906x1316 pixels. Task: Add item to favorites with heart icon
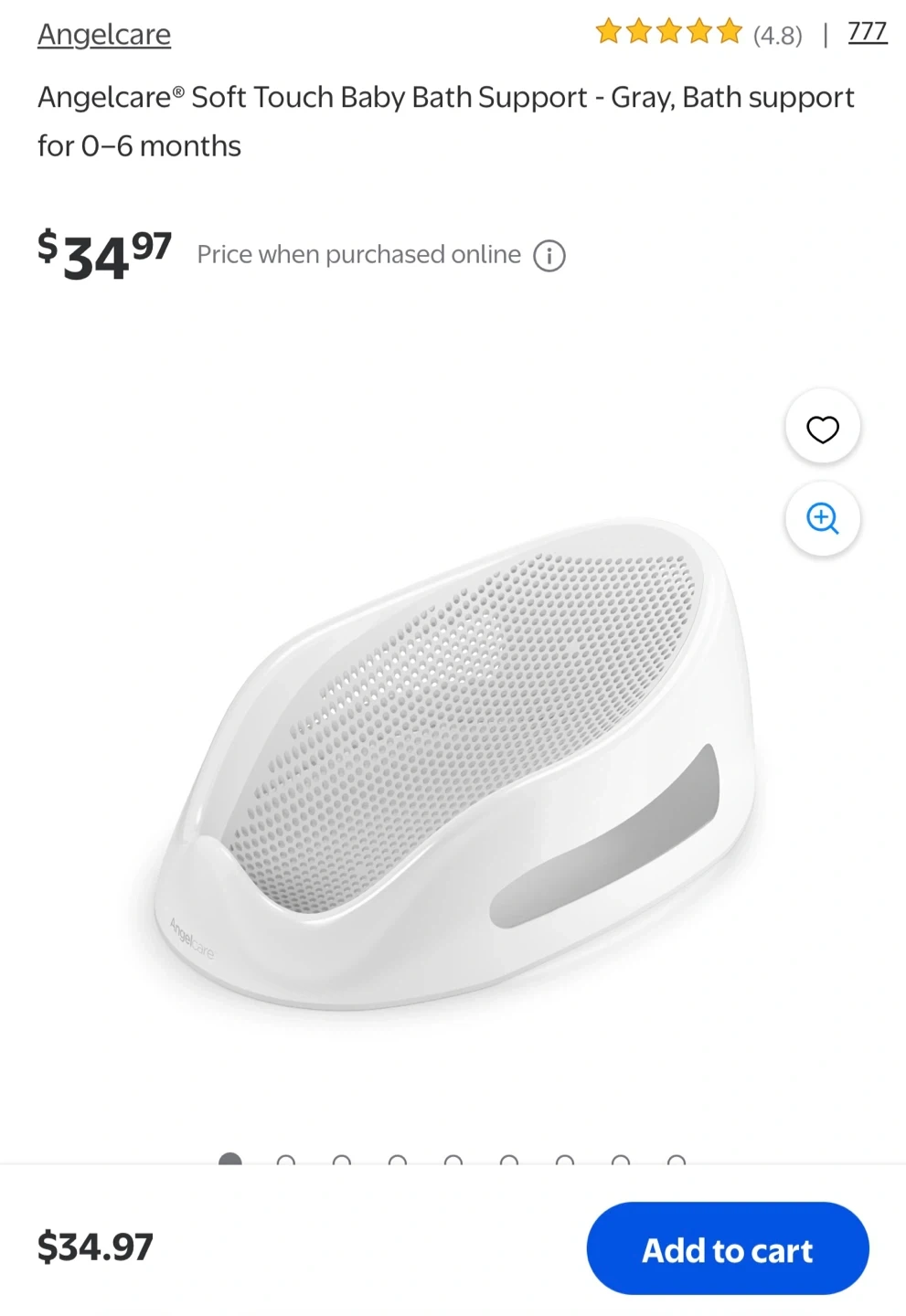(x=822, y=428)
